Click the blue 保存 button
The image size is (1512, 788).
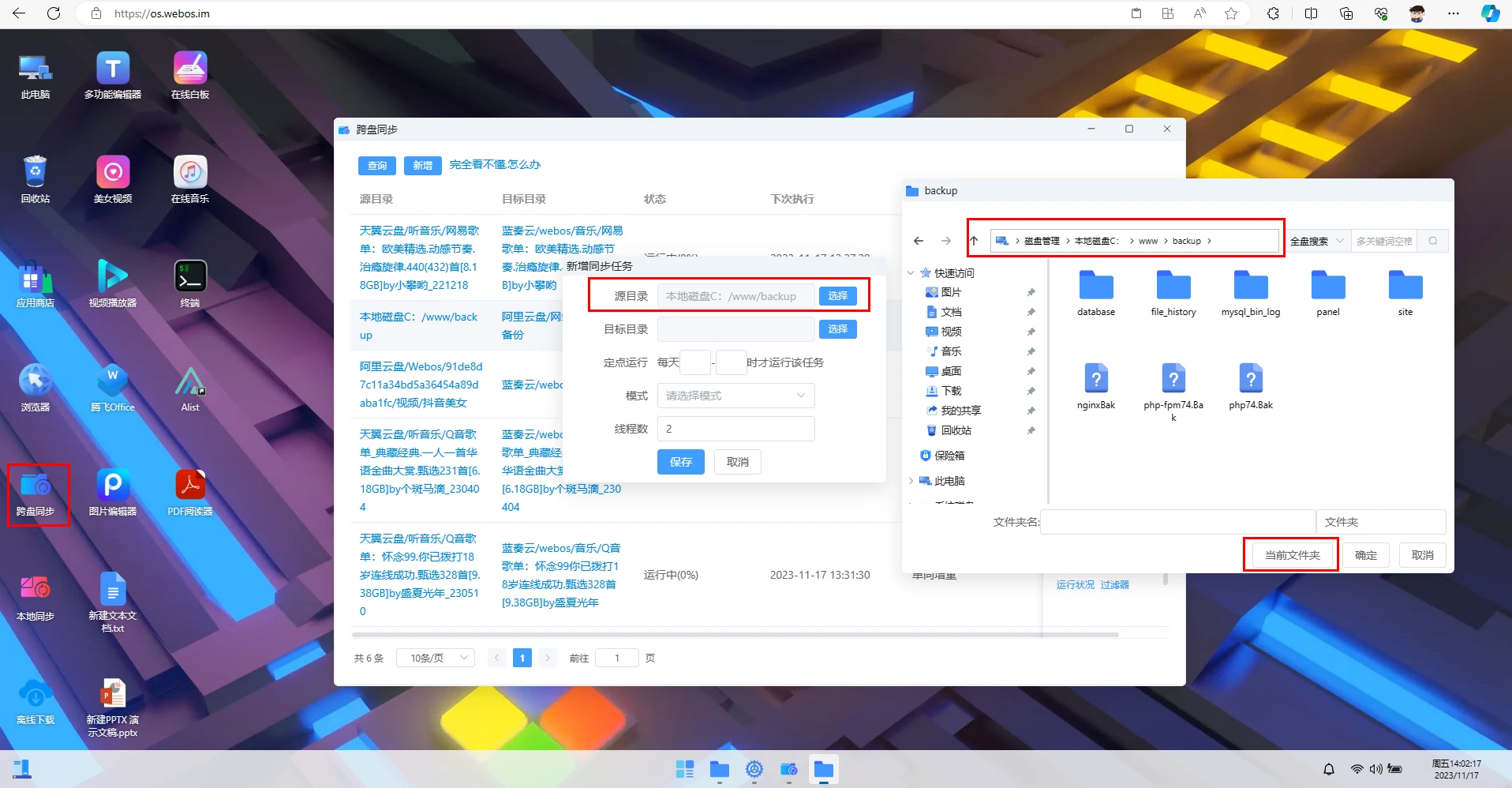[x=680, y=462]
